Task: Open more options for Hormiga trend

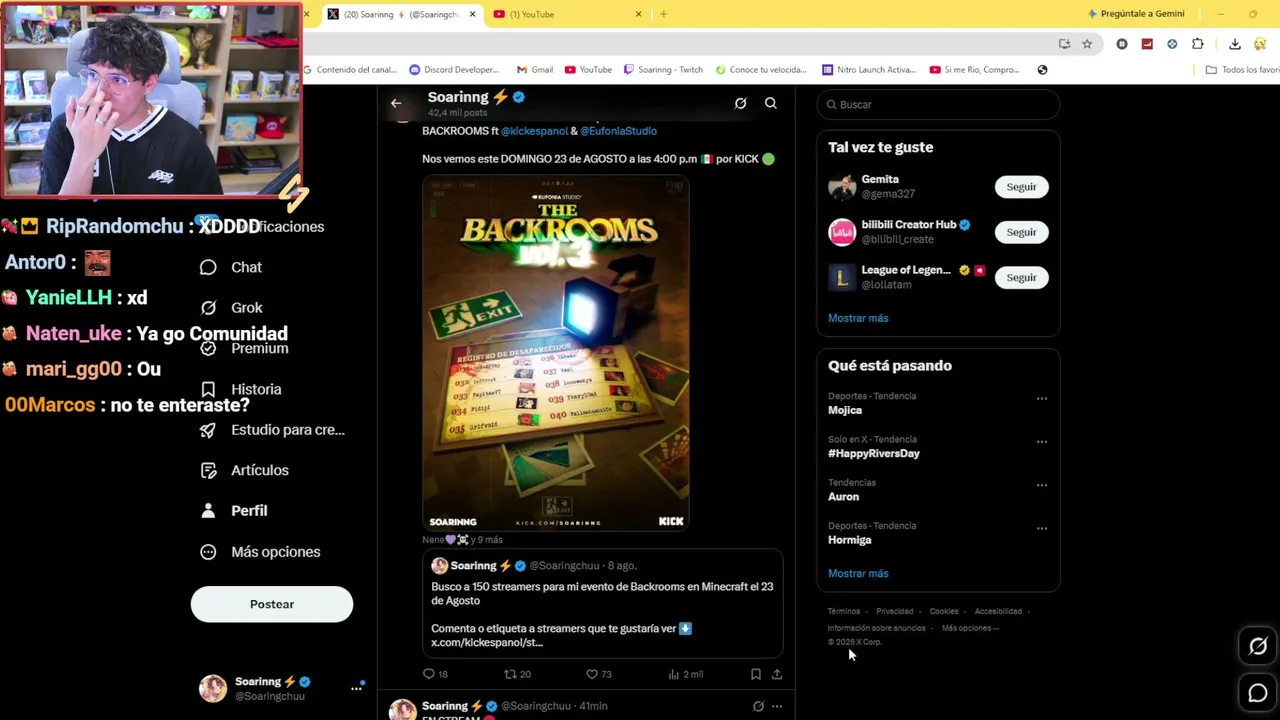Action: [1042, 528]
